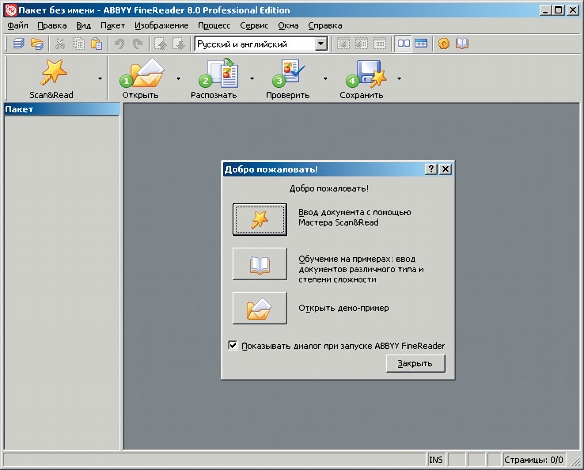Open the Справка menu
This screenshot has height=470, width=584.
coord(325,26)
